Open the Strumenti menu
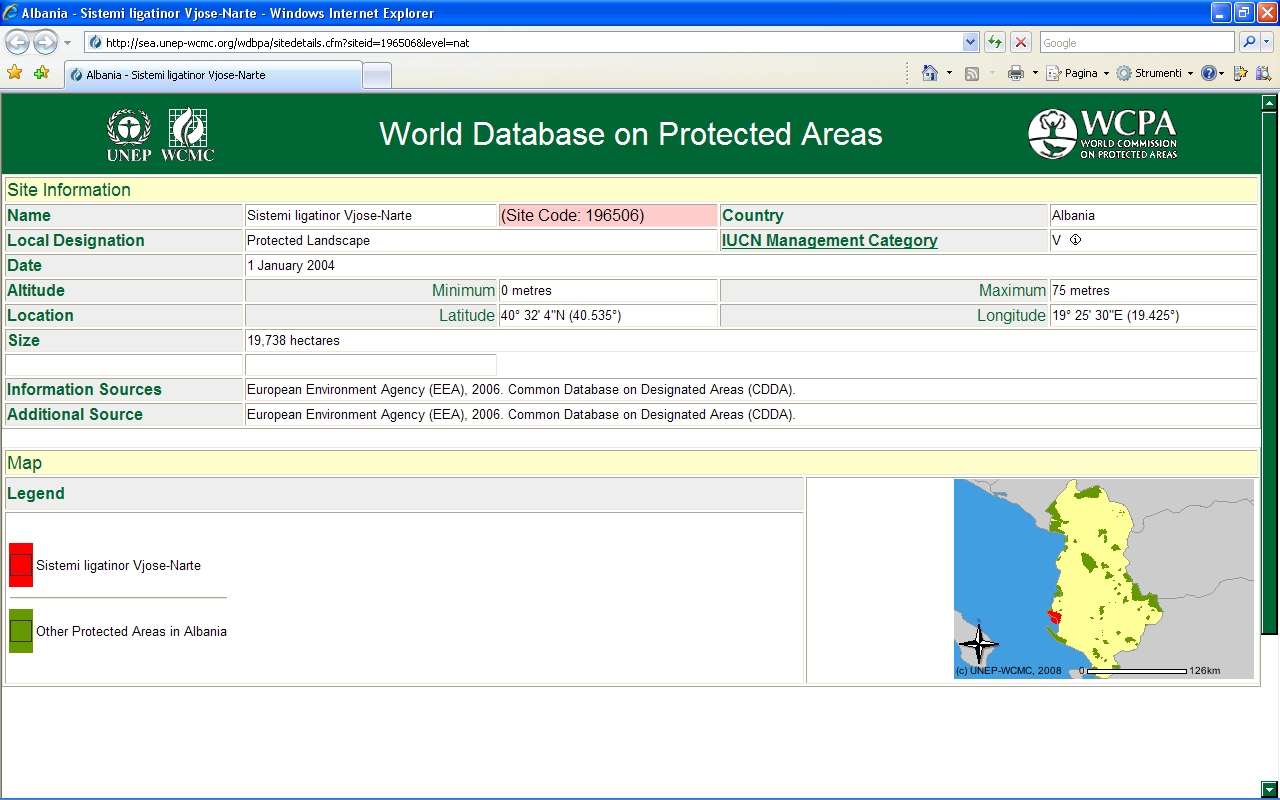1280x800 pixels. click(1155, 73)
